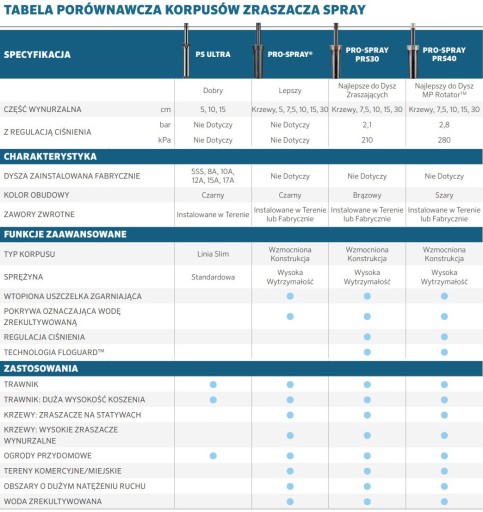This screenshot has height=512, width=483.
Task: Click 'POKRYWA OZNACZAJĄCA WODĘ ZREKULTYWOWANĄ' row label
Action: 62,317
